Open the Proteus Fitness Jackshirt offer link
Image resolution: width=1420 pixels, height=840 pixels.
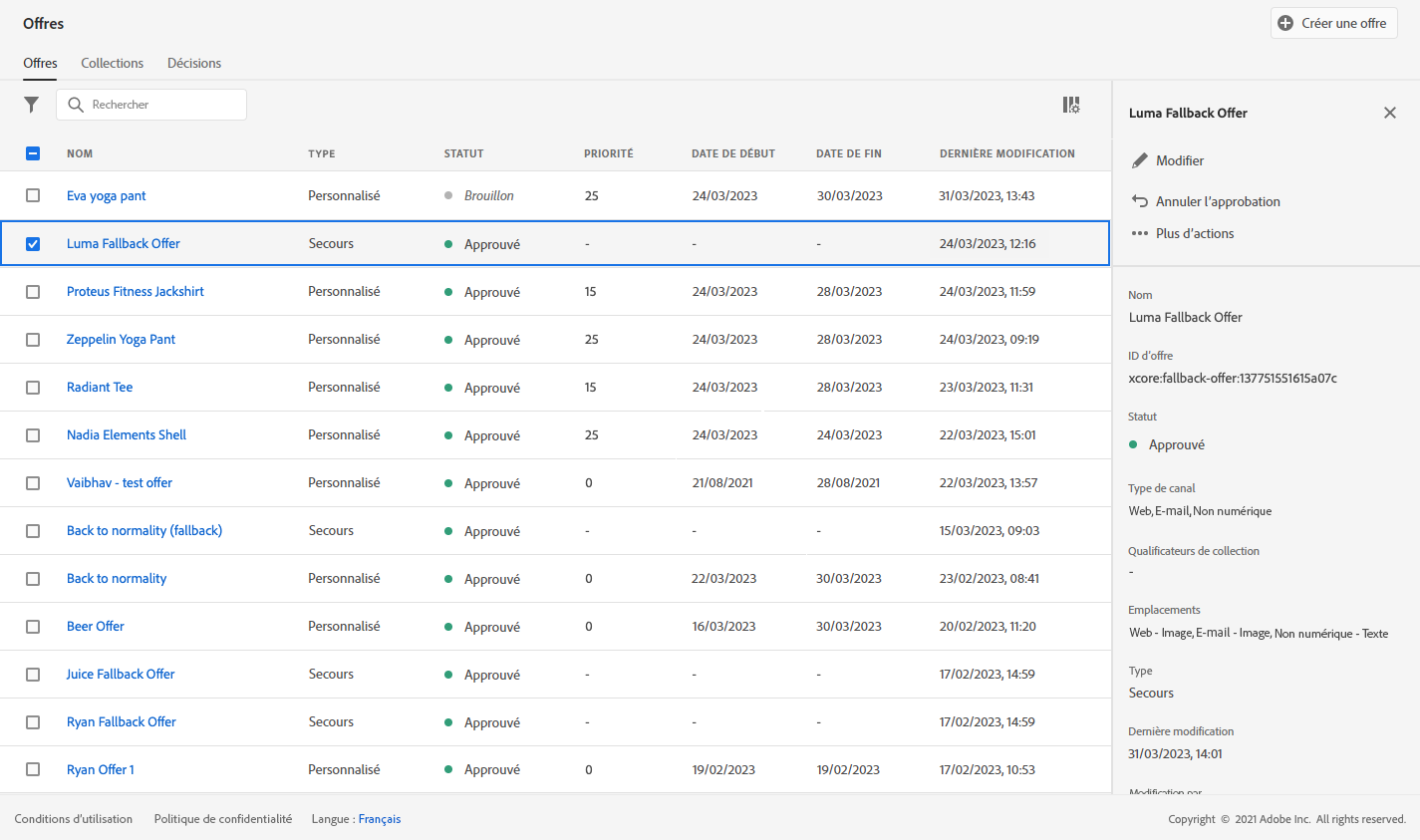(135, 291)
